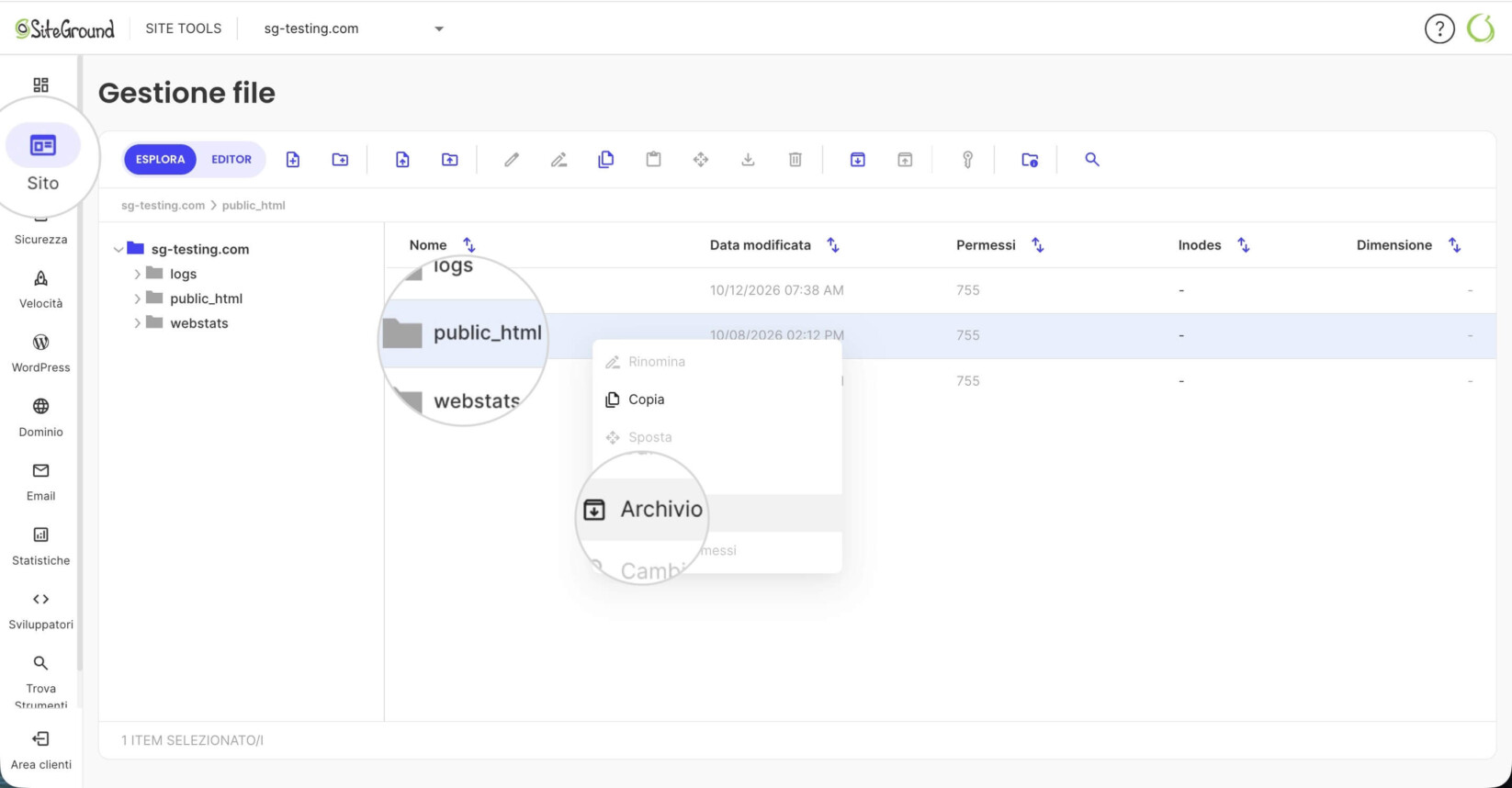
Task: Expand the public_html folder tree arrow
Action: tap(138, 298)
